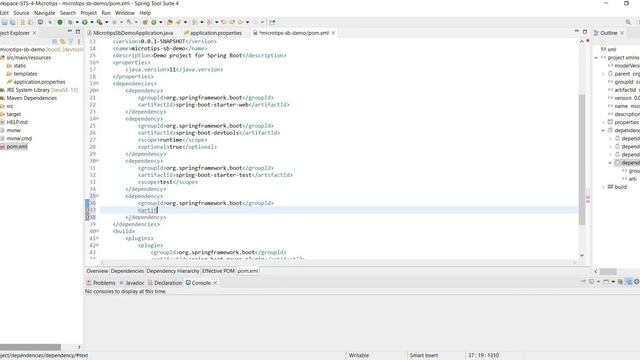Click the Search magnifier icon in top-right toolbar

click(628, 22)
